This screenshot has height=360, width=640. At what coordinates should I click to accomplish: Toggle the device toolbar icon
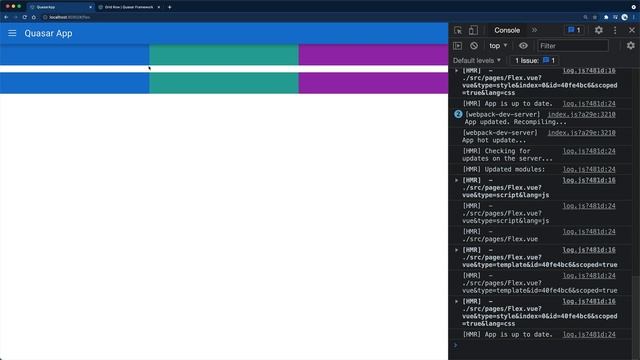click(473, 30)
